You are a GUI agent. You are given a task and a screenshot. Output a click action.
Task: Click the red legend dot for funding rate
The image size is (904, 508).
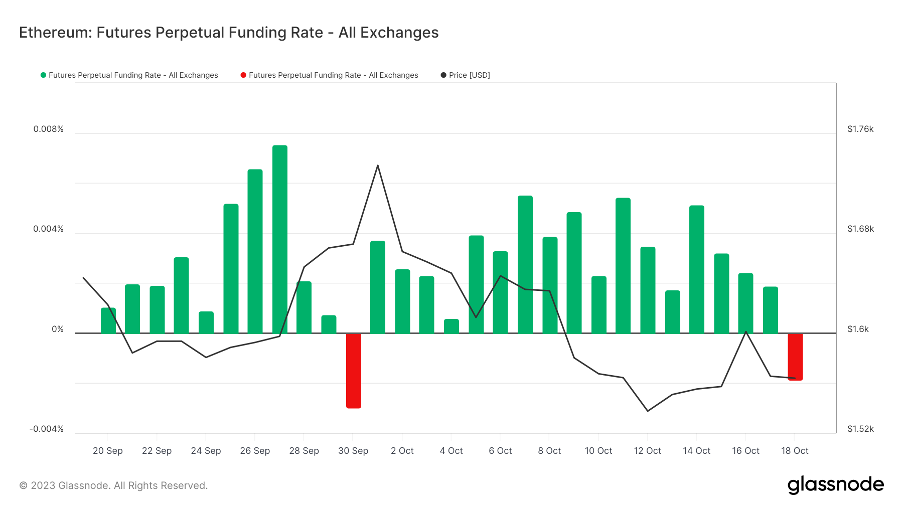pyautogui.click(x=243, y=75)
